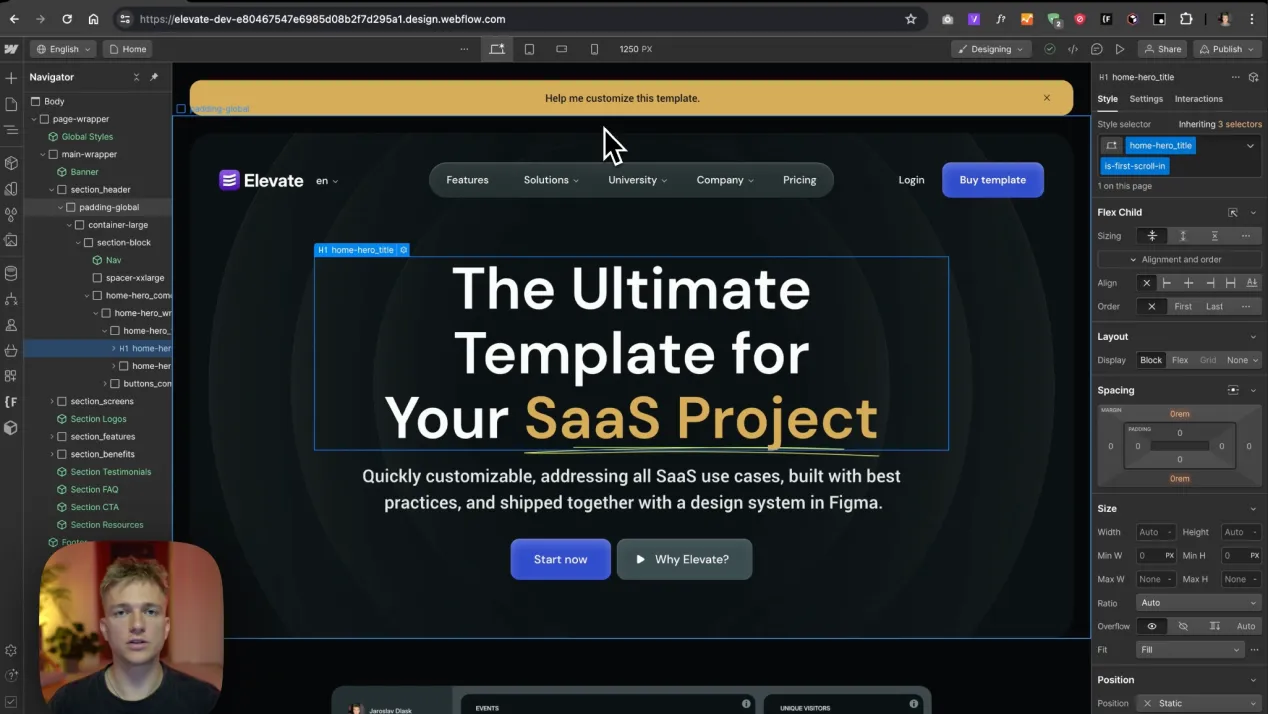Click the Buy template button
The height and width of the screenshot is (714, 1268).
[992, 180]
